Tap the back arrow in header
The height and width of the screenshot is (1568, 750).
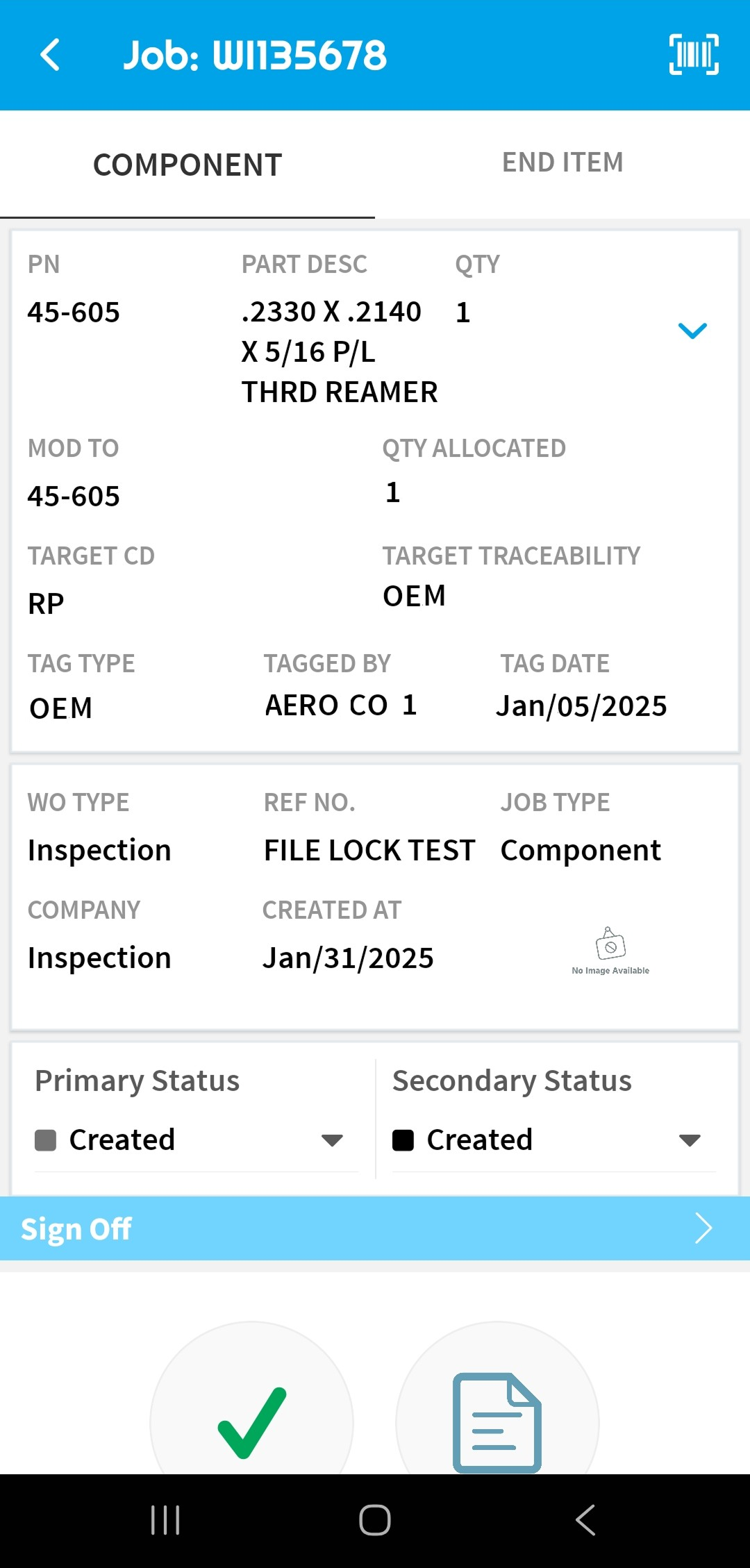coord(50,55)
